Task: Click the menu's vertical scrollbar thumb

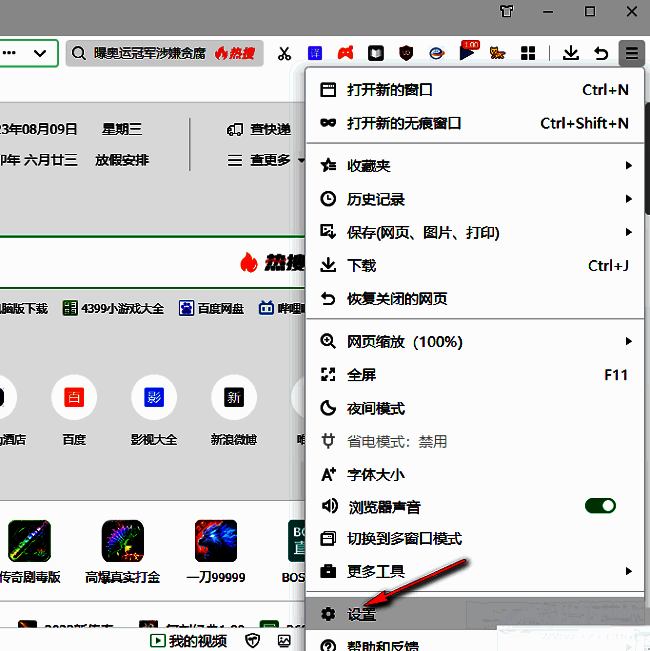Action: [647, 158]
